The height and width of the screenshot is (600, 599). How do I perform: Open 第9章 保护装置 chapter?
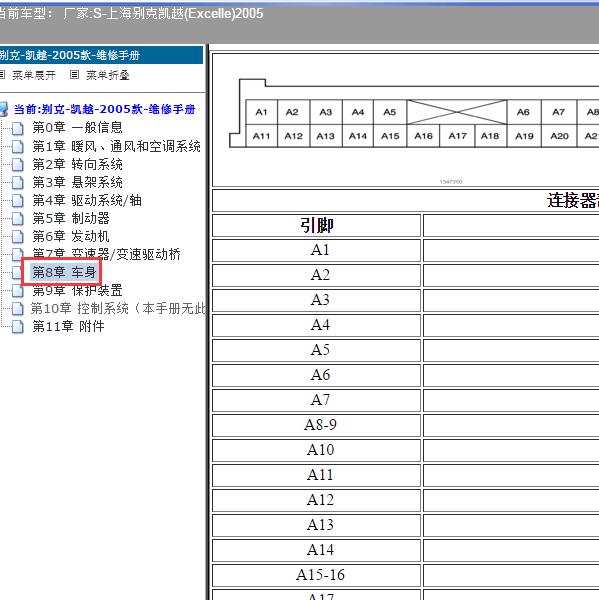click(77, 290)
